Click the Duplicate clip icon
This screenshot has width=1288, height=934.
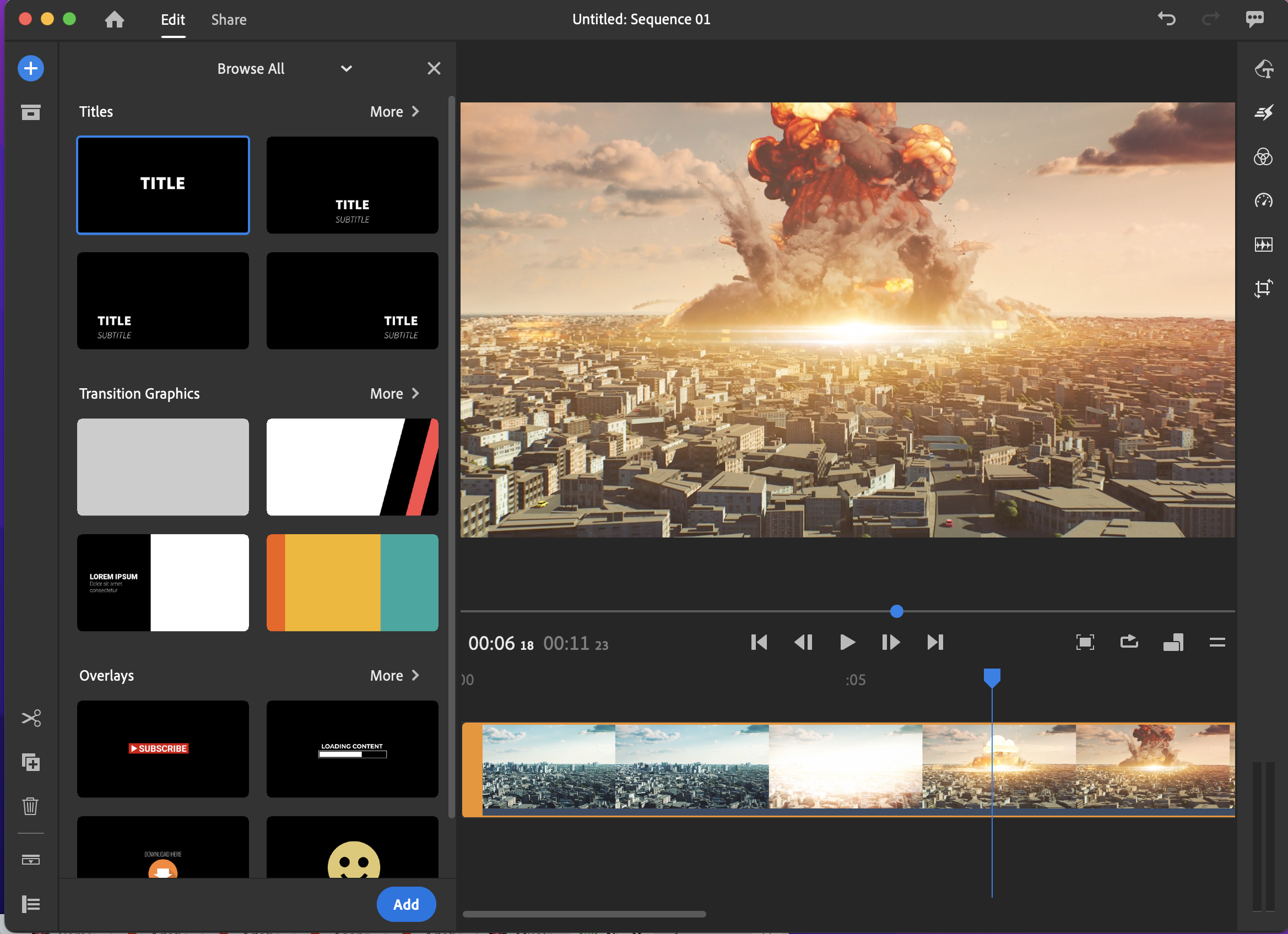pyautogui.click(x=31, y=762)
